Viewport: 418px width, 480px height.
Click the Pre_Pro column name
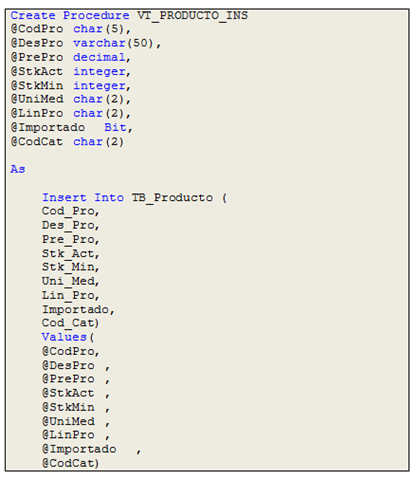(x=68, y=239)
